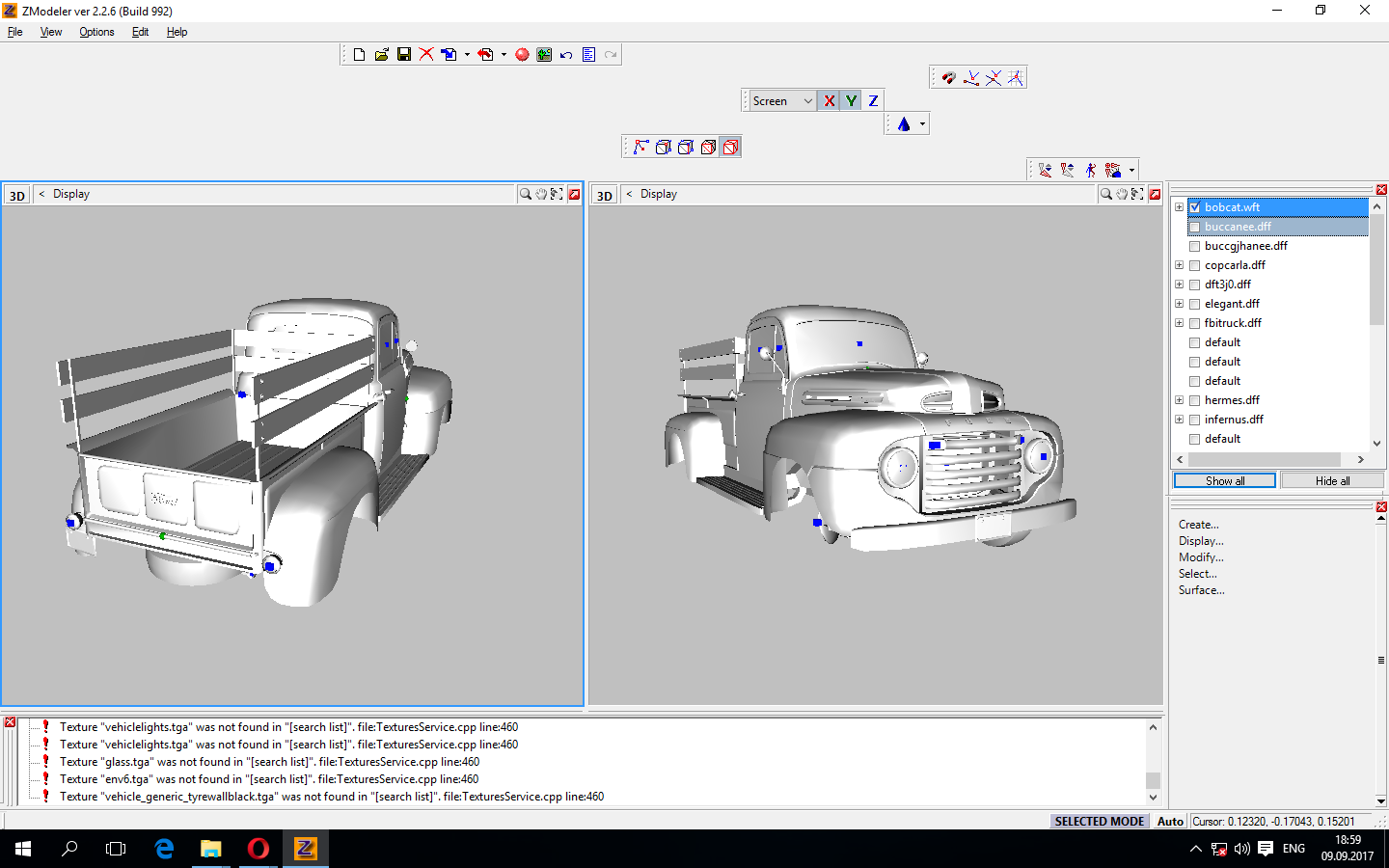Click the Hide all button
1389x868 pixels.
tap(1332, 480)
